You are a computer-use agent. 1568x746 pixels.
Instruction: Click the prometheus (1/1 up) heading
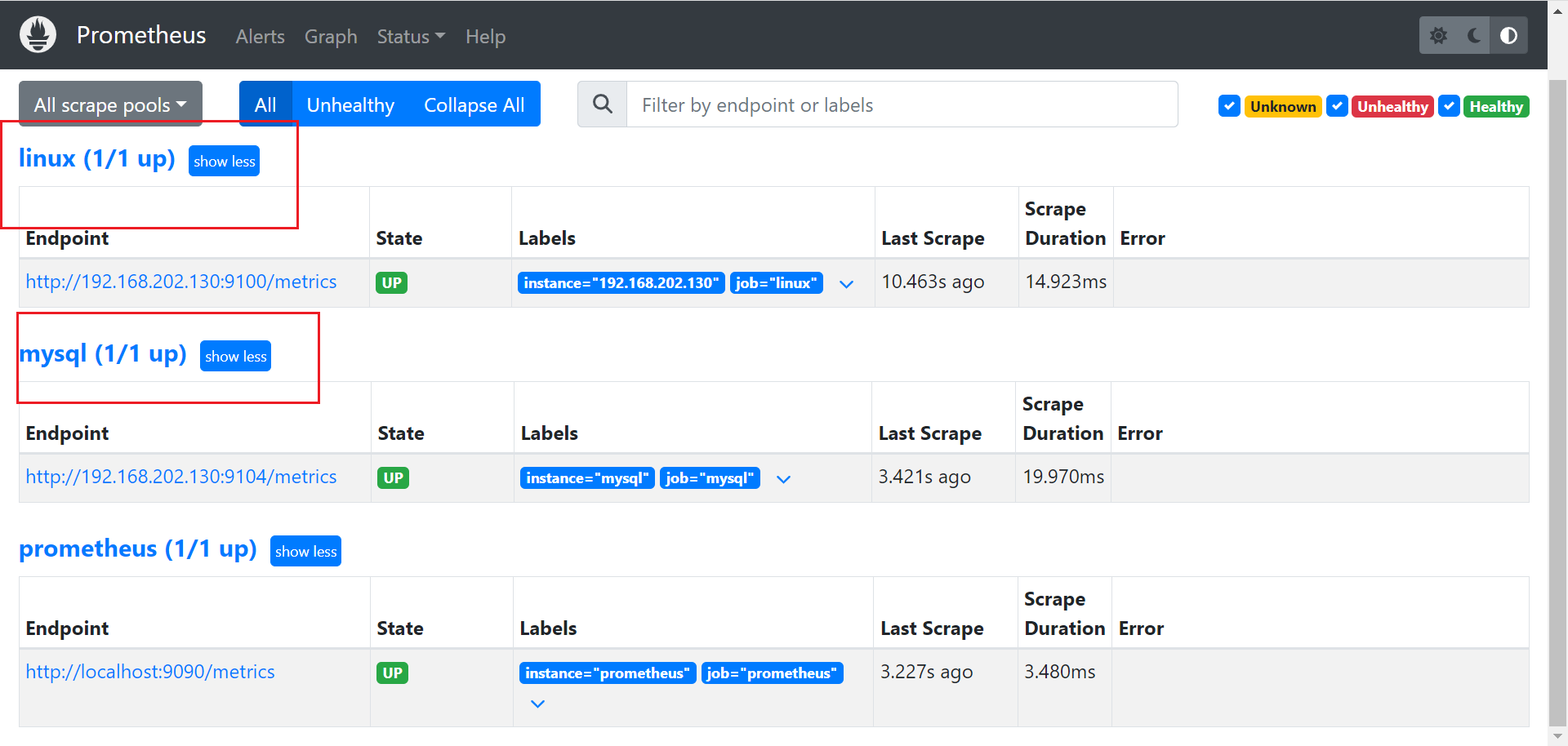pos(138,548)
